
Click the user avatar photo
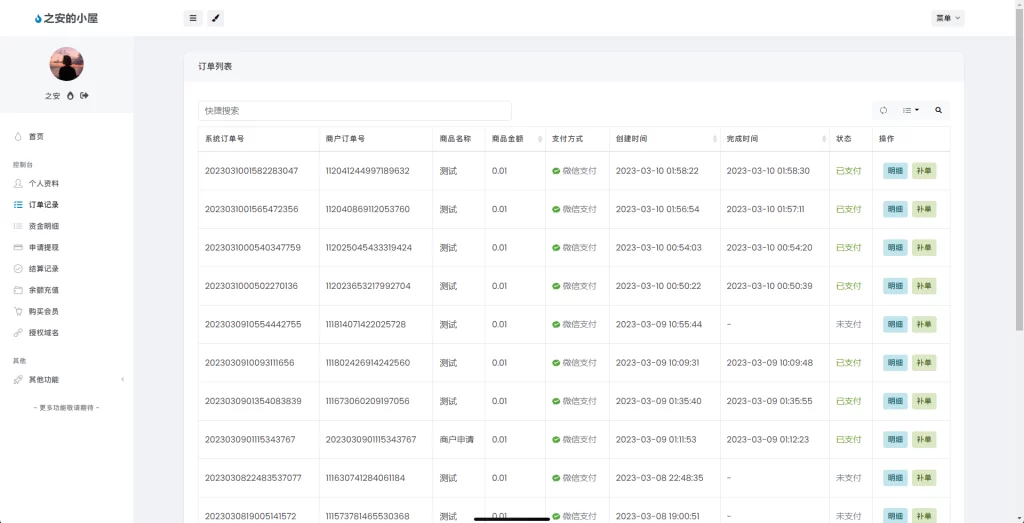[67, 64]
